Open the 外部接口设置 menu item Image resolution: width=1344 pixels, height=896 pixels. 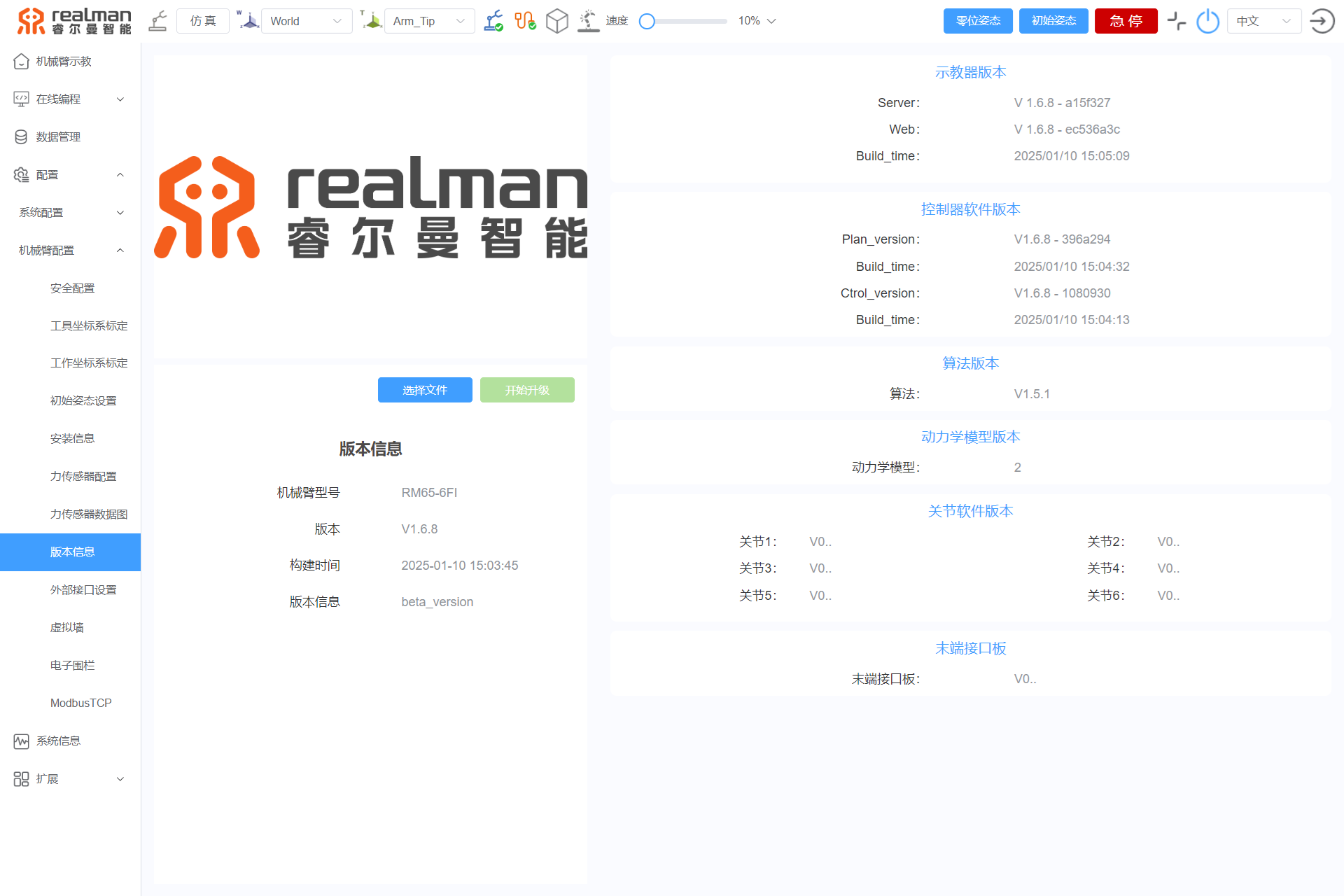click(x=70, y=590)
